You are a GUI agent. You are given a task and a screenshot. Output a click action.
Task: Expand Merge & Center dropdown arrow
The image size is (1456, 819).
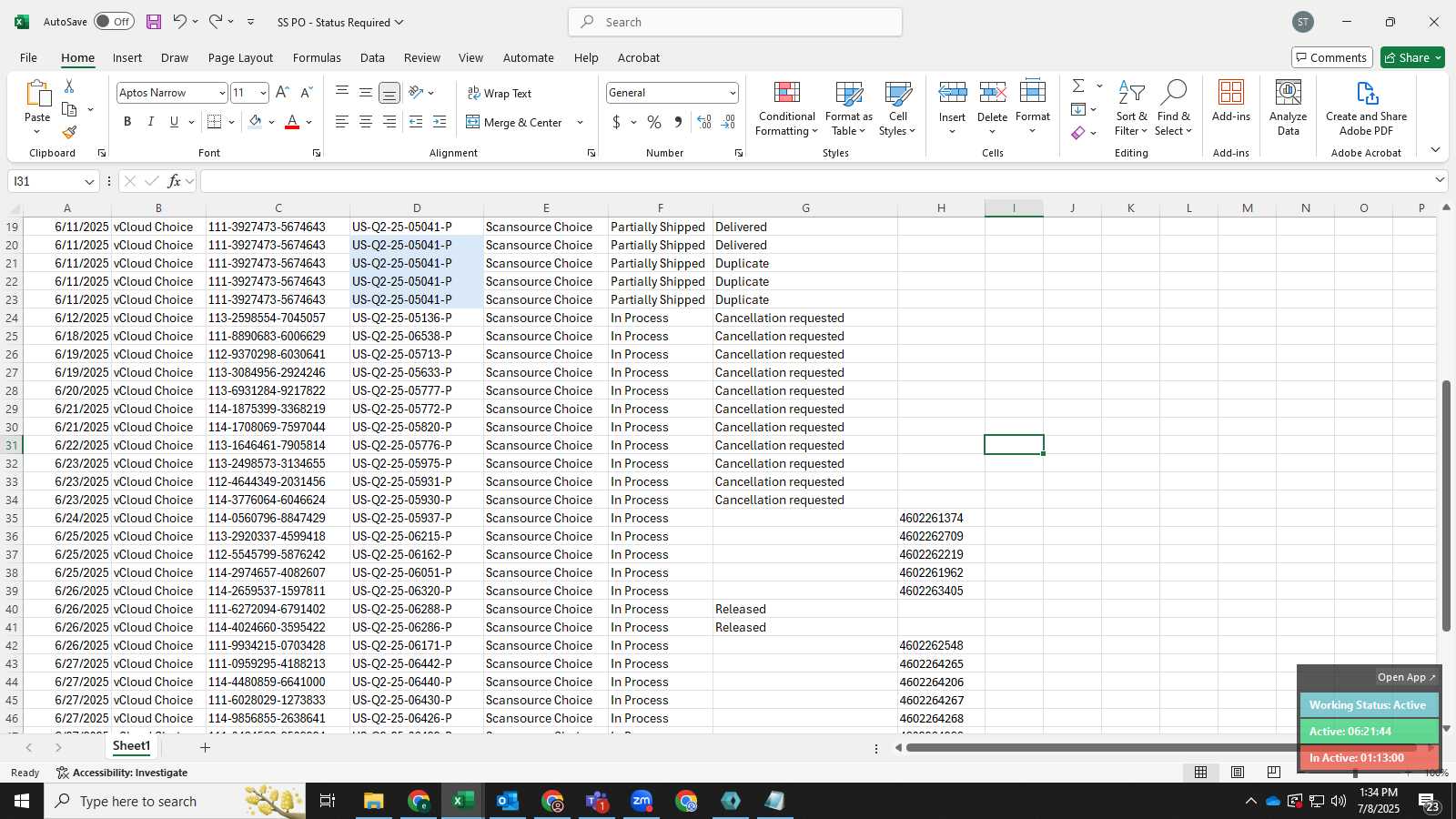[x=580, y=122]
